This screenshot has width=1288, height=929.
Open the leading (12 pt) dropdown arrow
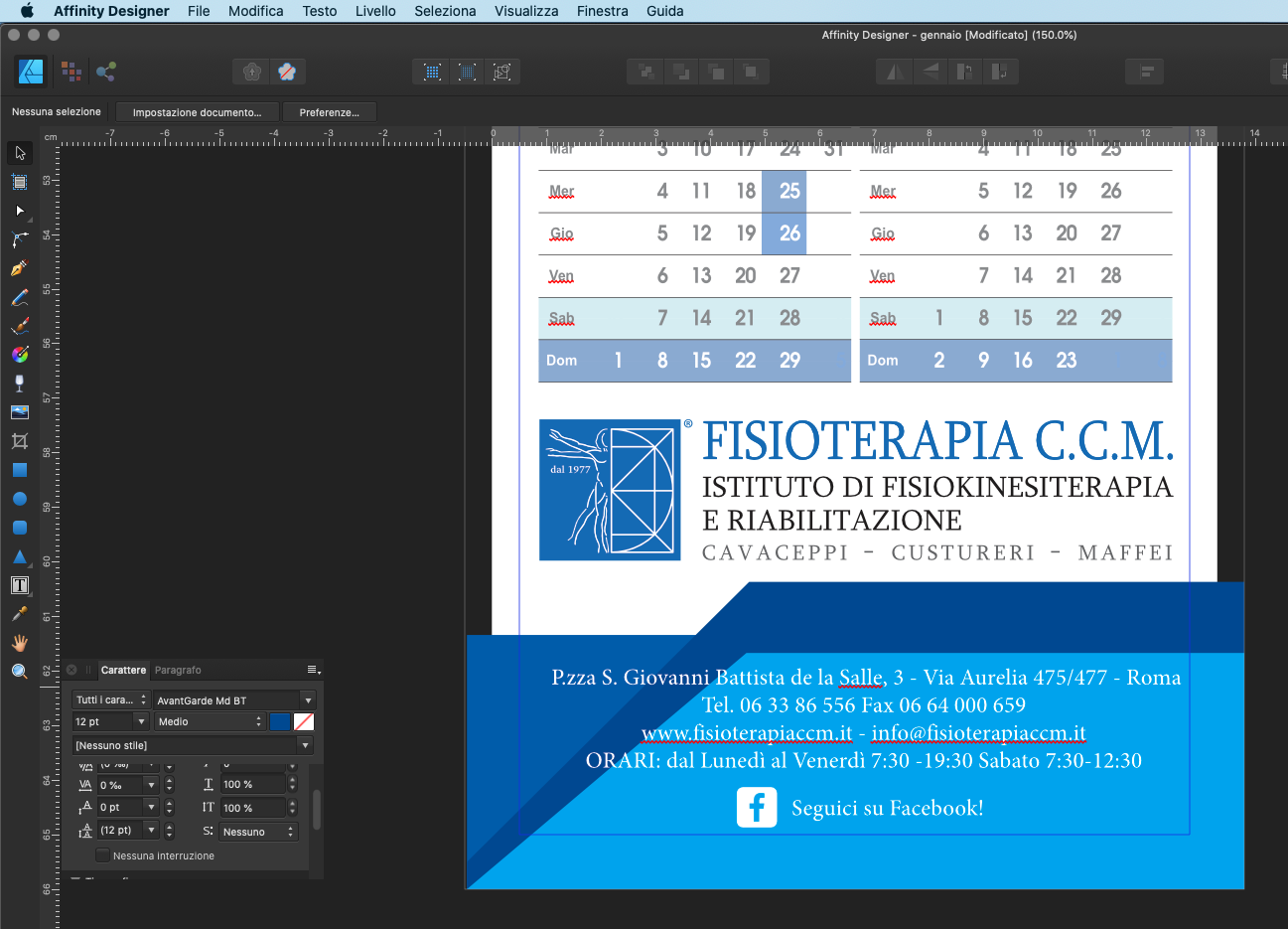151,831
